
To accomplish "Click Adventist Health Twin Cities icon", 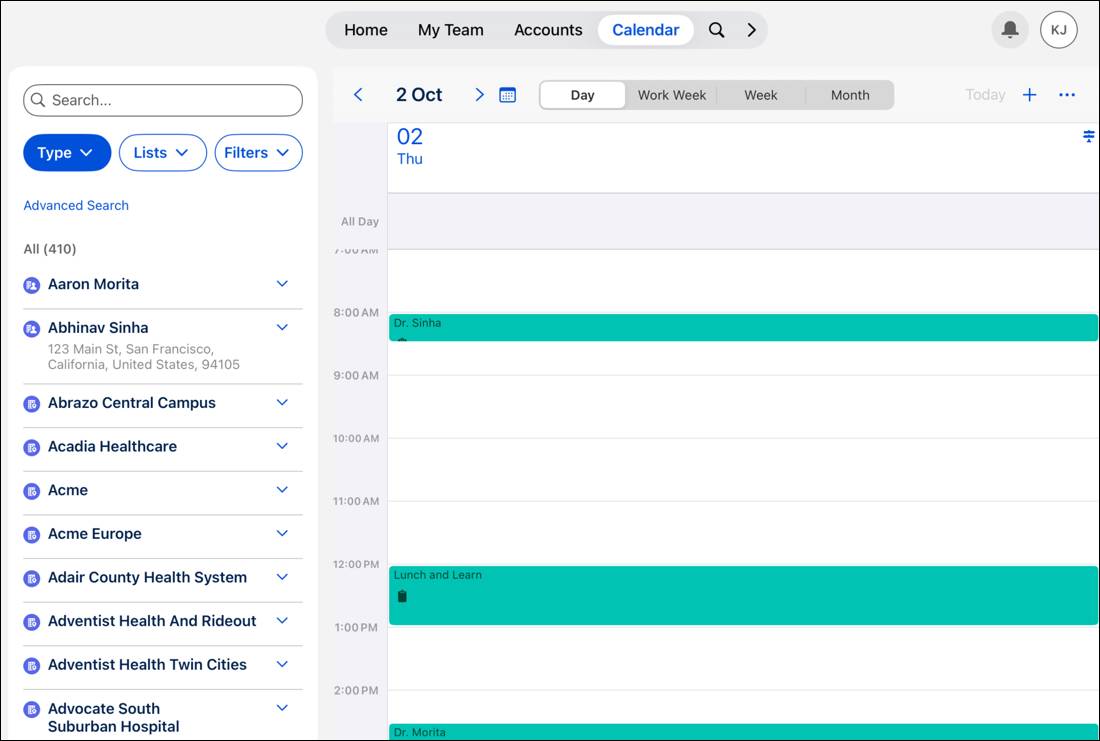I will [32, 665].
